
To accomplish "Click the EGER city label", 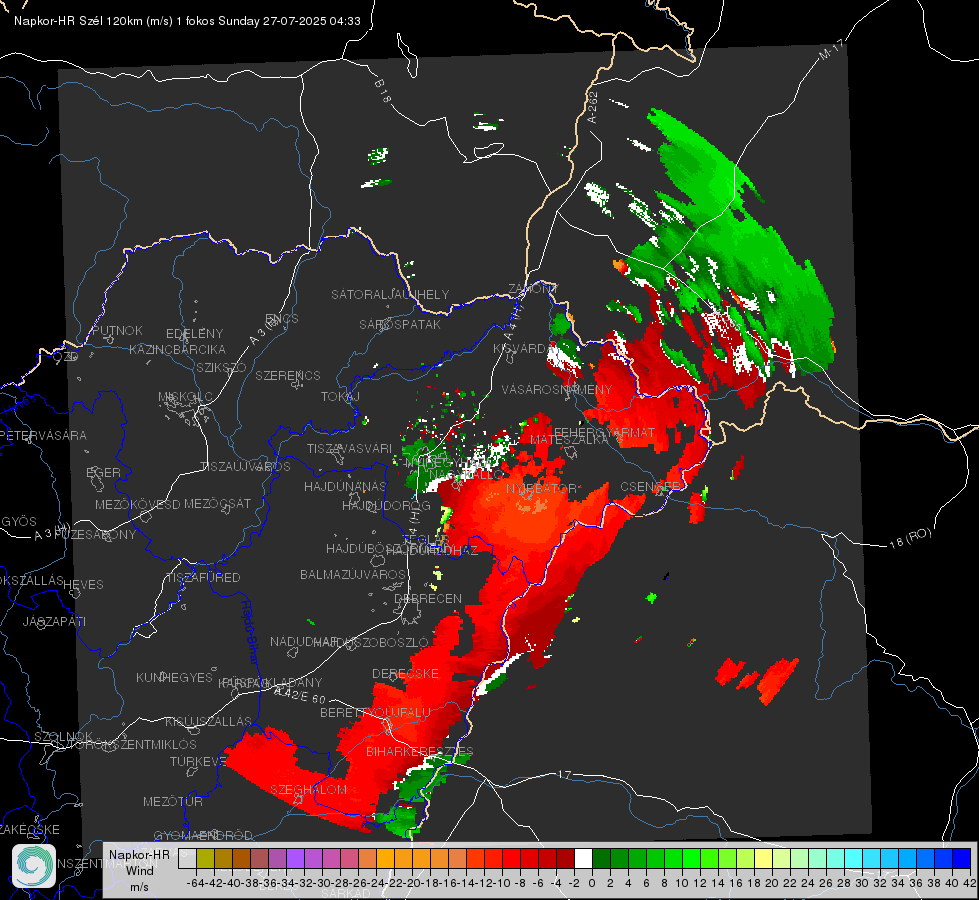I will point(104,473).
